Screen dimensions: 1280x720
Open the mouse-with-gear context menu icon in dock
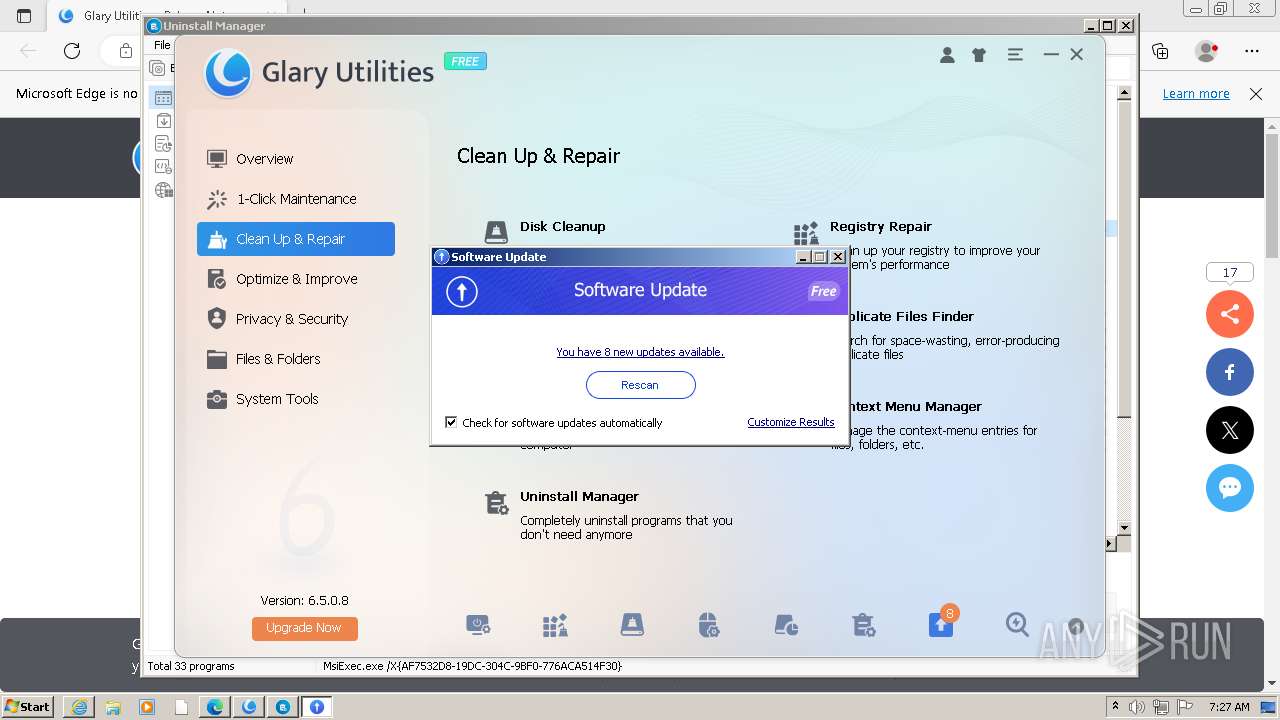(708, 625)
